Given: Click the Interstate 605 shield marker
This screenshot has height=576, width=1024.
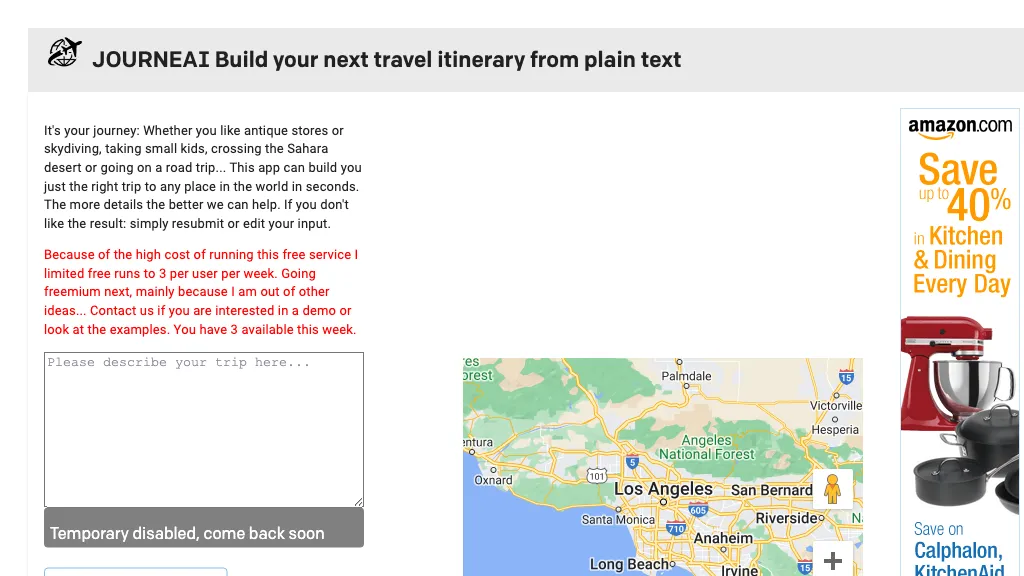Looking at the screenshot, I should [698, 510].
